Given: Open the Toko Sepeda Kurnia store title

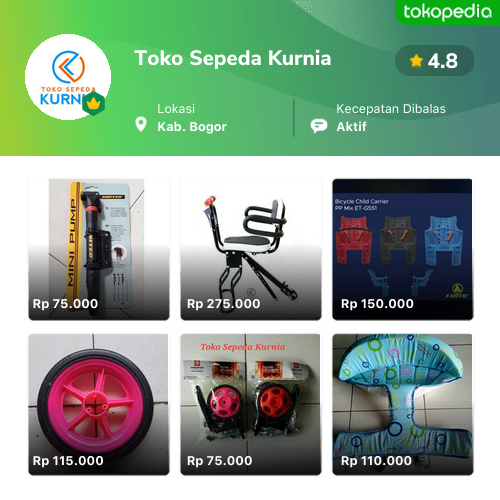Looking at the screenshot, I should pos(233,58).
